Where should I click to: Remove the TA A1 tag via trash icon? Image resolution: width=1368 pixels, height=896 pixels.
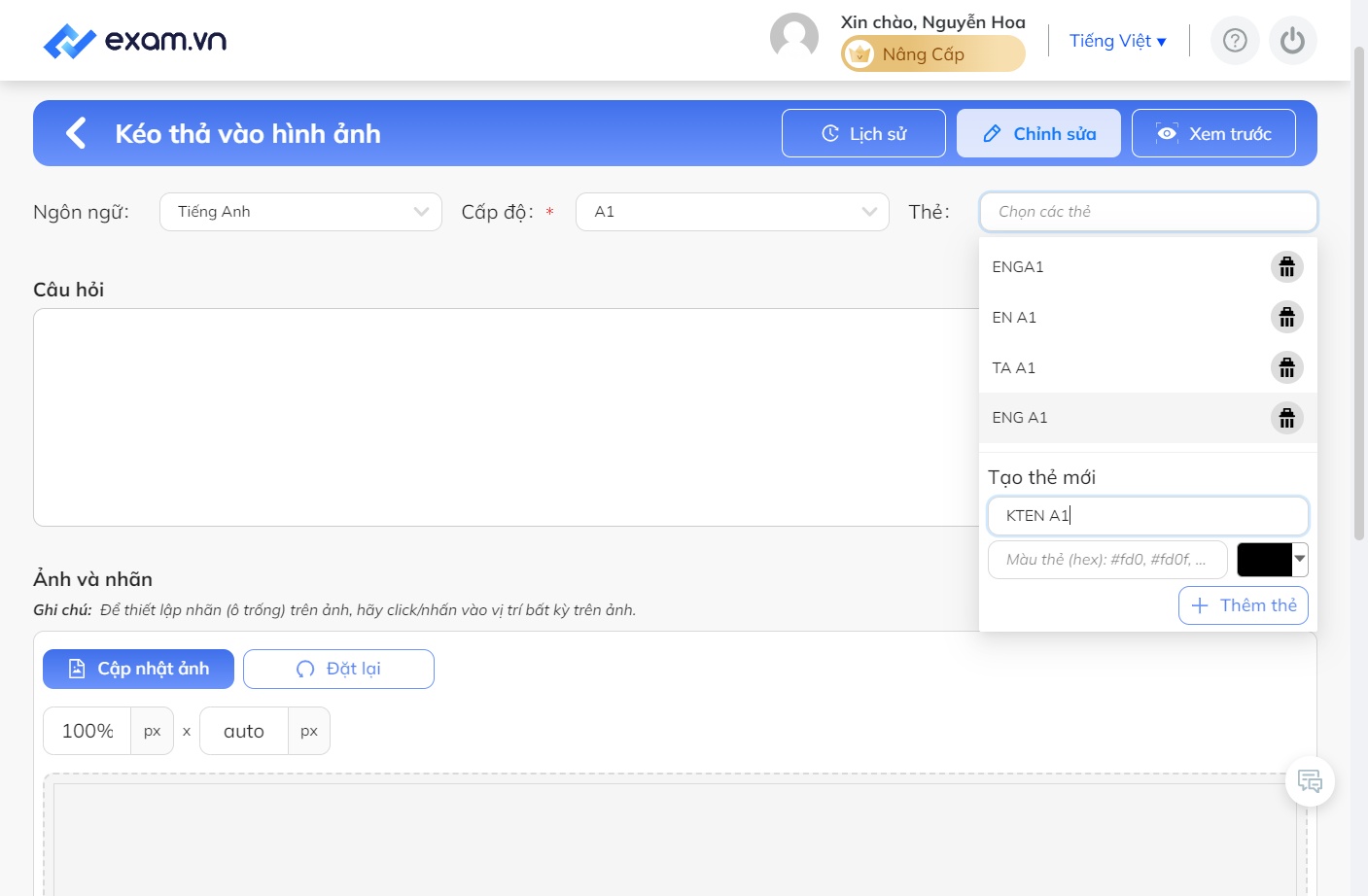tap(1286, 367)
